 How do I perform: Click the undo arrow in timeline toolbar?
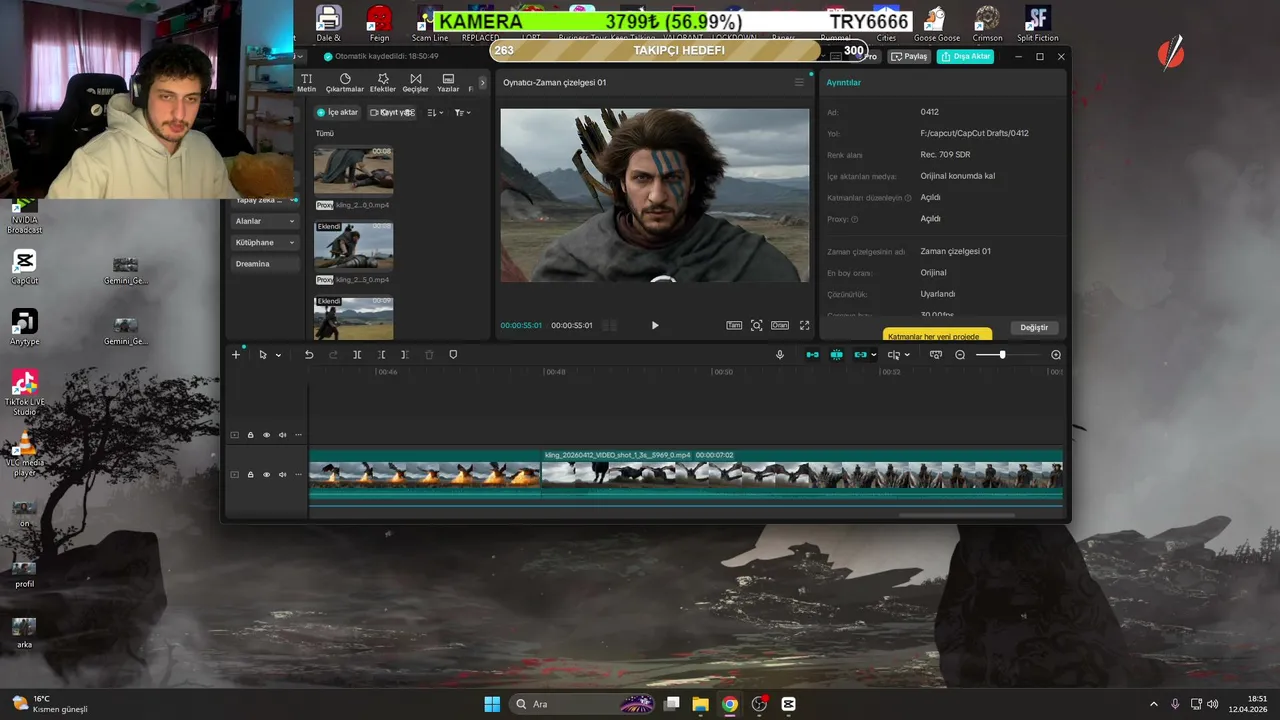309,355
